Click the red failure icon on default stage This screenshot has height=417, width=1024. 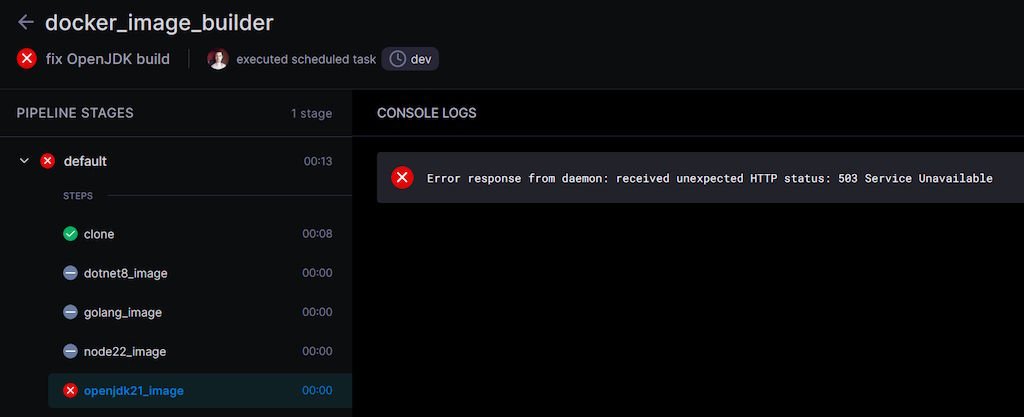(x=47, y=161)
